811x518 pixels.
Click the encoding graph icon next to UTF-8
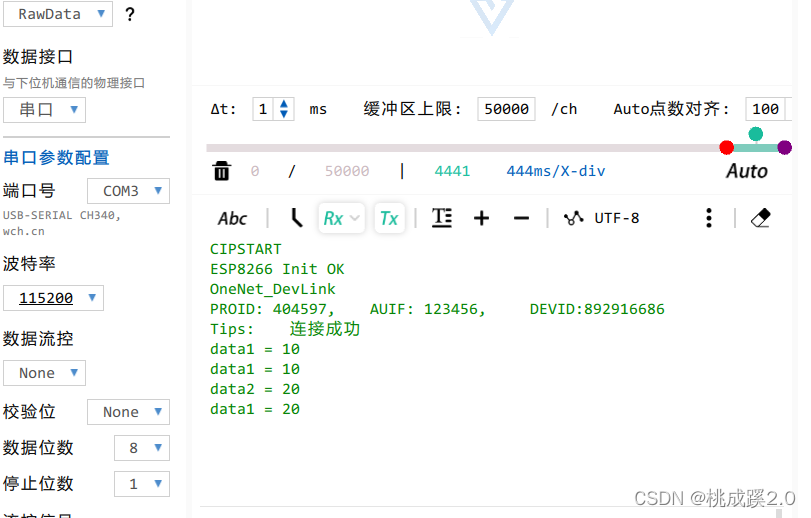[x=574, y=218]
